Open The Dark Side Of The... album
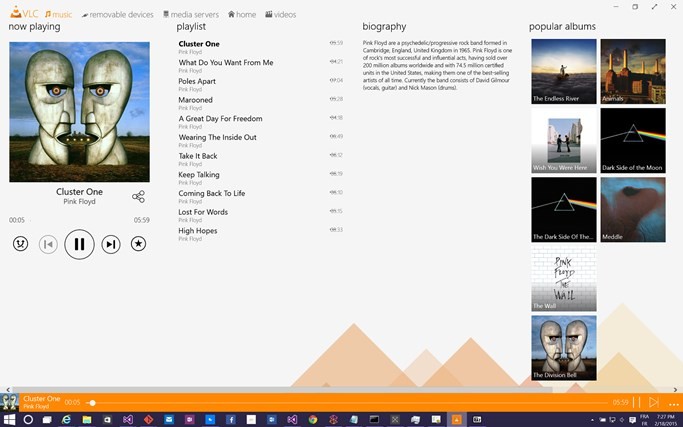Viewport: 683px width, 427px height. coord(564,210)
